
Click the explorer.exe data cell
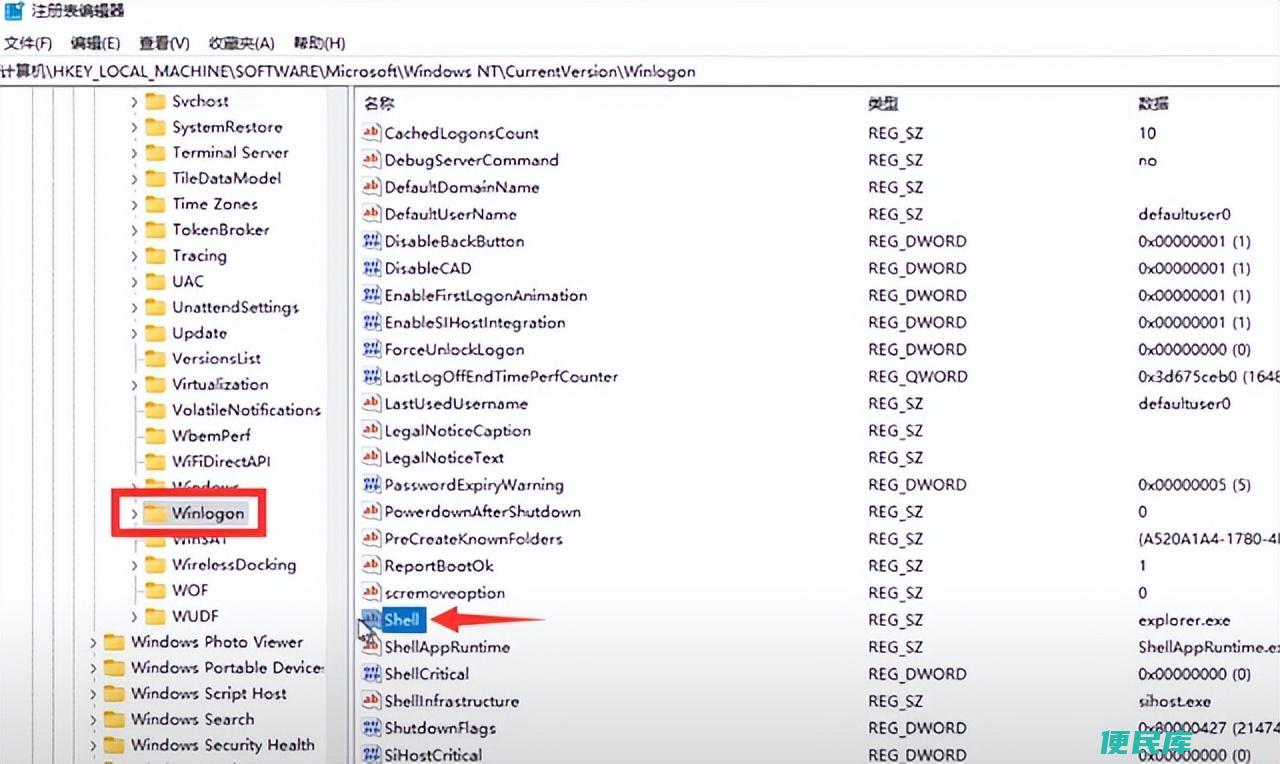(x=1184, y=620)
